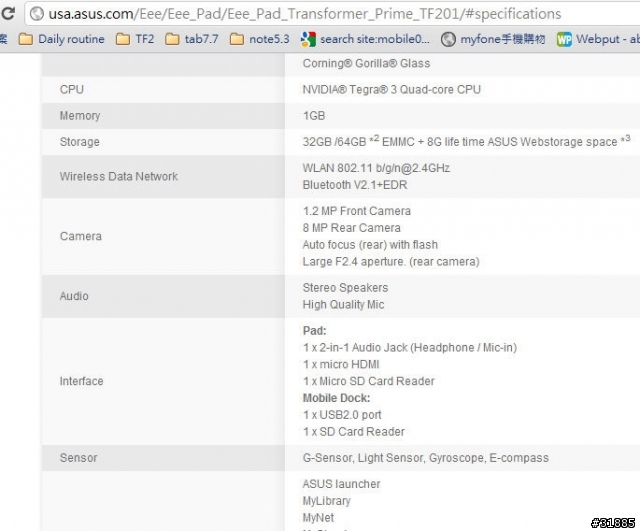640x531 pixels.
Task: Click the Wireless Data Network label
Action: (119, 176)
